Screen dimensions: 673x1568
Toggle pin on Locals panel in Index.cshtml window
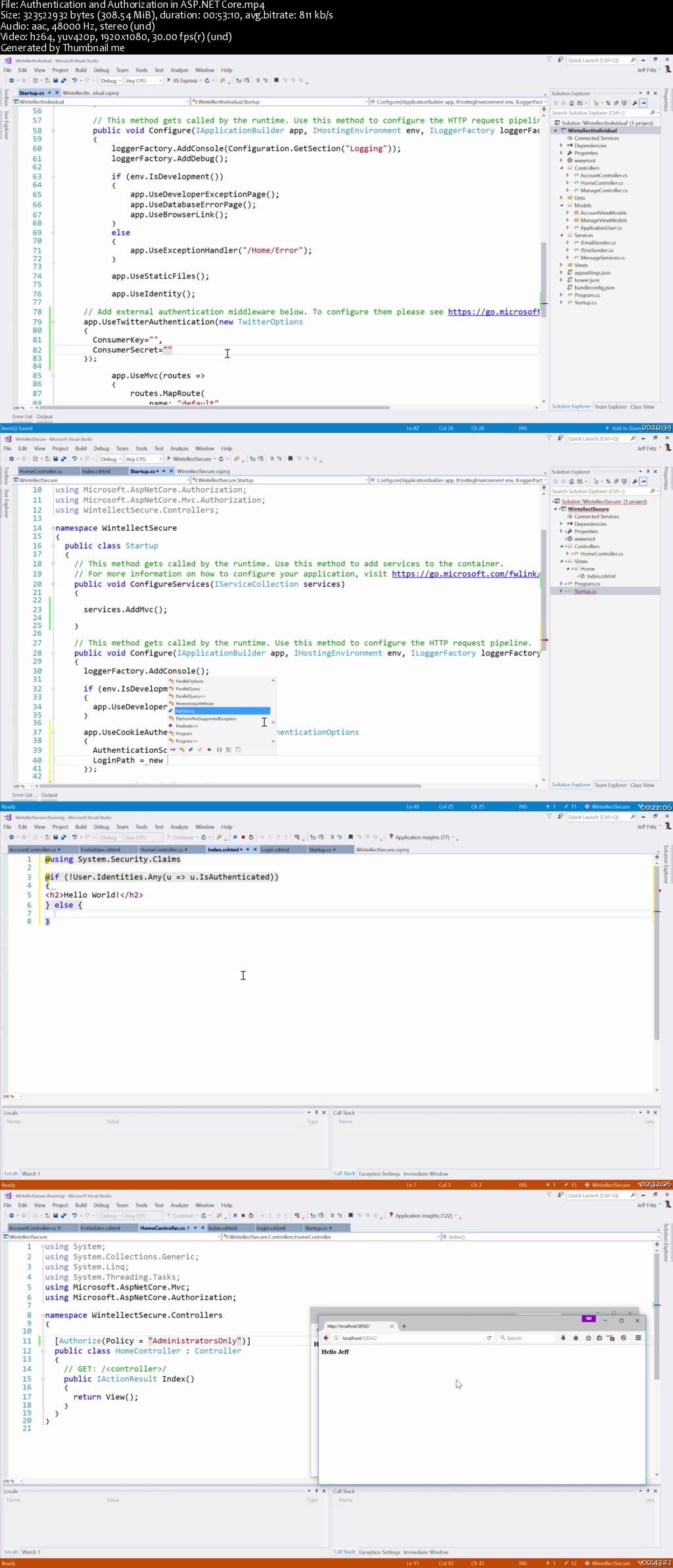[316, 1112]
